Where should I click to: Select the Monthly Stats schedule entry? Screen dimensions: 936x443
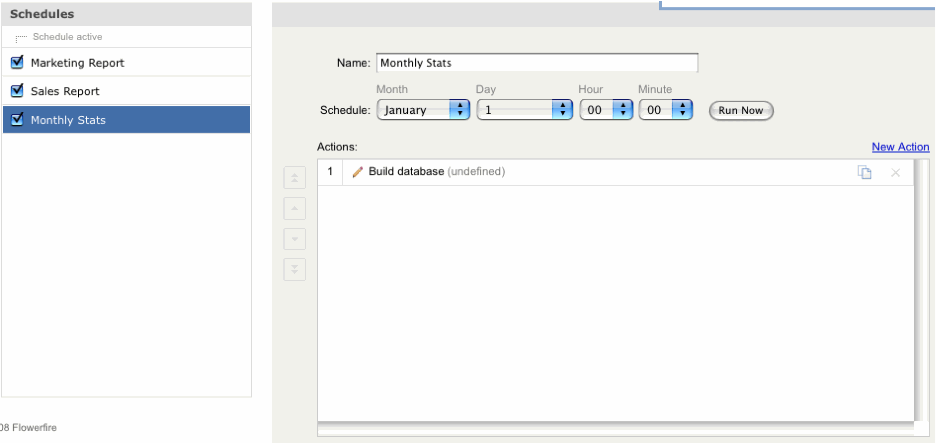click(x=68, y=120)
